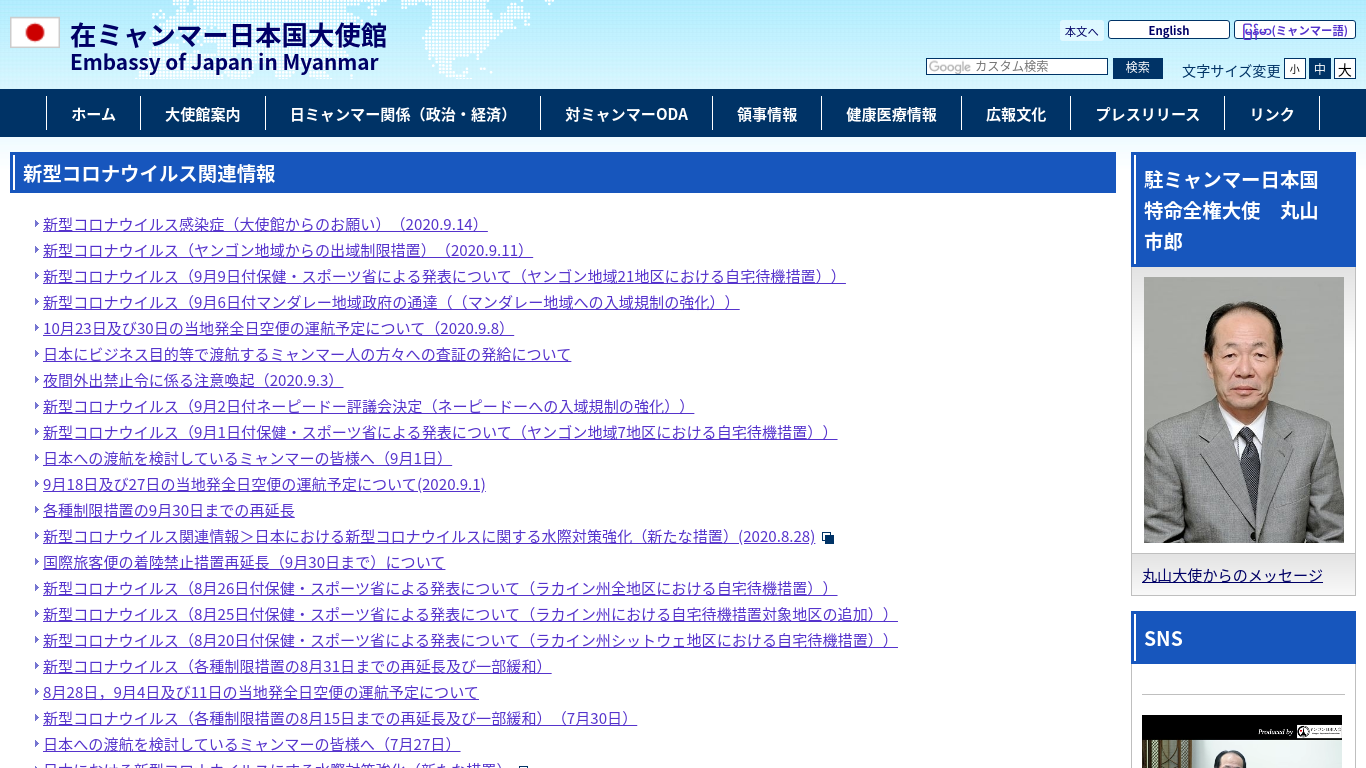
Task: Open the リンク menu item
Action: coord(1272,114)
